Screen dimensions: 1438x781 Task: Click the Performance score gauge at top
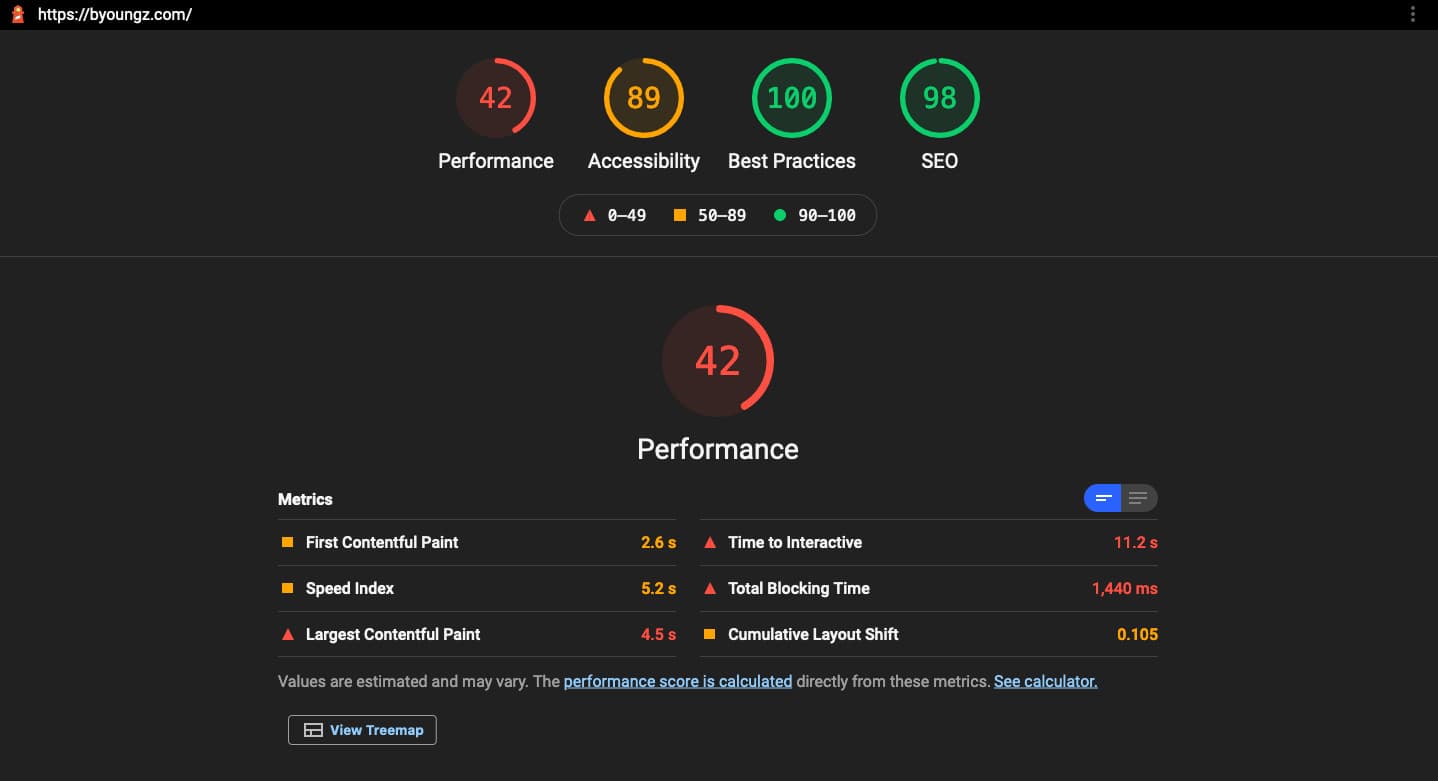(x=495, y=98)
